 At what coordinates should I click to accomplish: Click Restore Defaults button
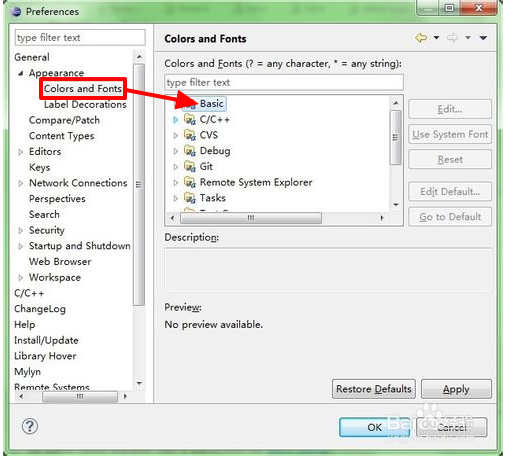[x=374, y=389]
